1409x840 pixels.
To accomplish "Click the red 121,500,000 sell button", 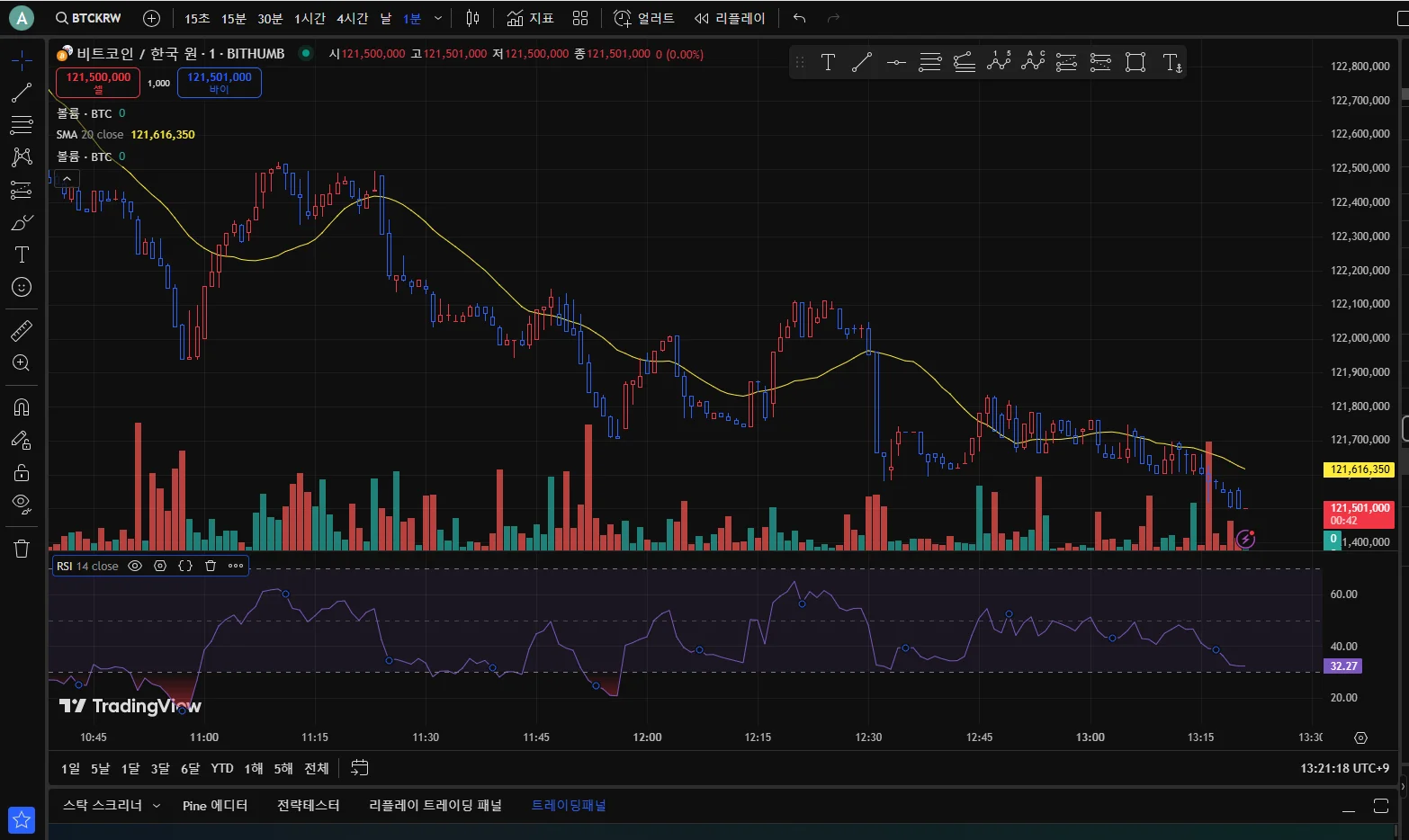I will point(98,83).
